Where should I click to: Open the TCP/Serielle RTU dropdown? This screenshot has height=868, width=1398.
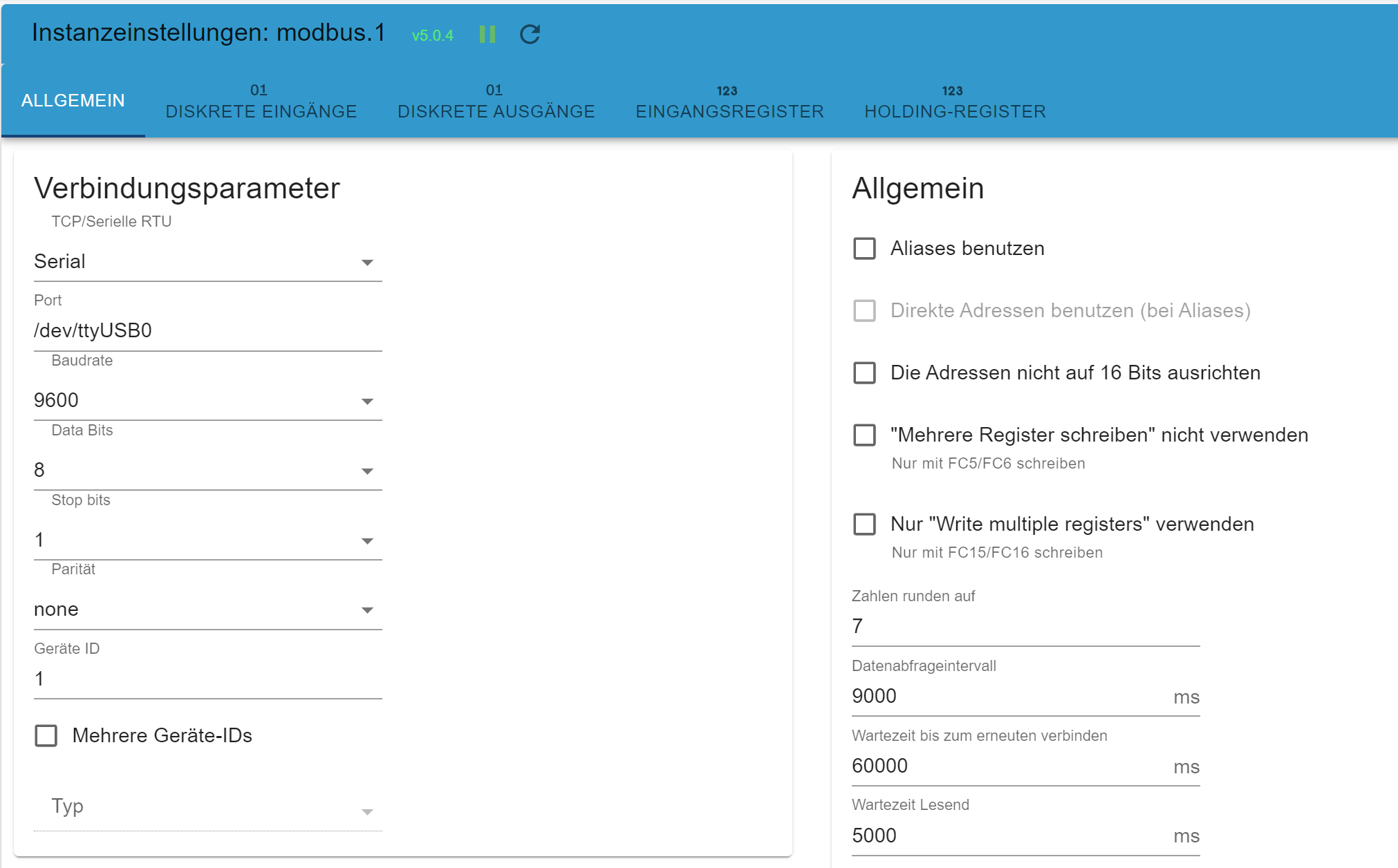[x=207, y=262]
